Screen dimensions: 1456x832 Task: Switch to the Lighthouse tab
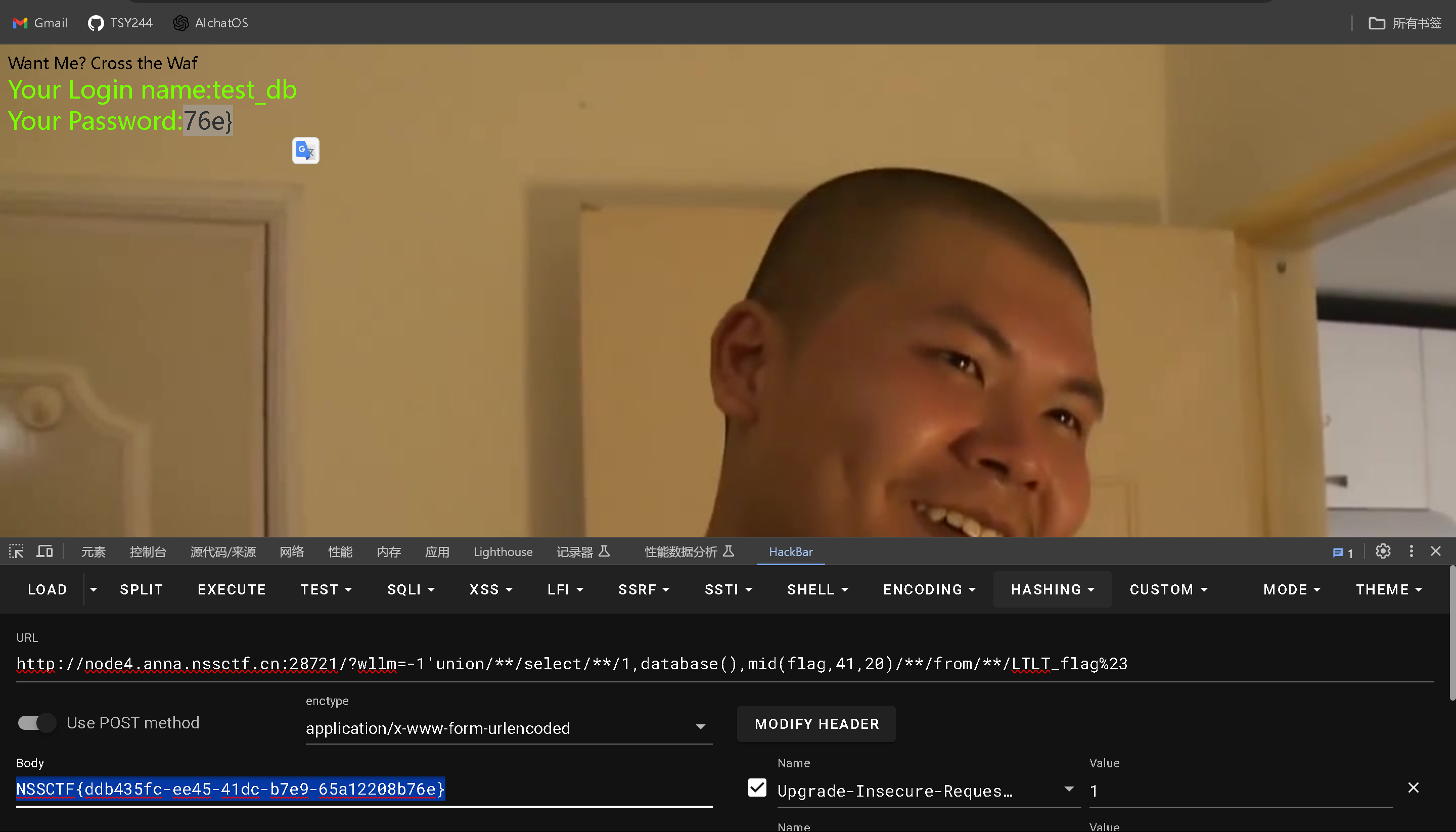click(503, 551)
